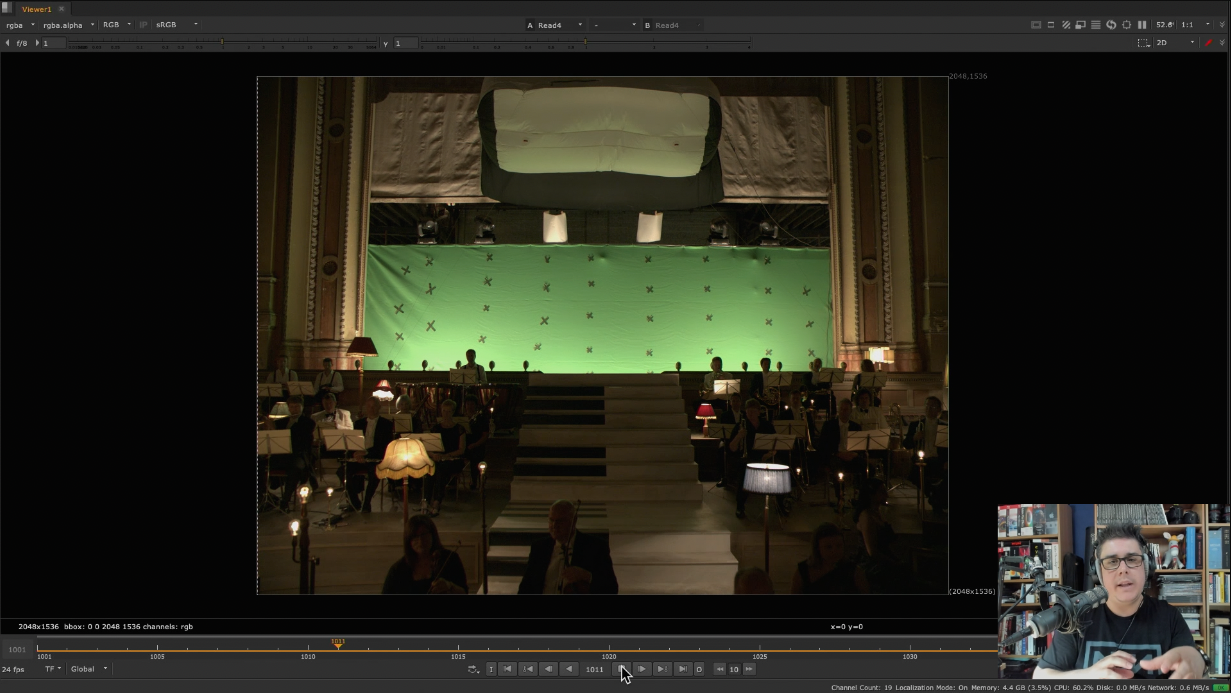Click the current frame number field 1011
The image size is (1231, 693).
(594, 669)
